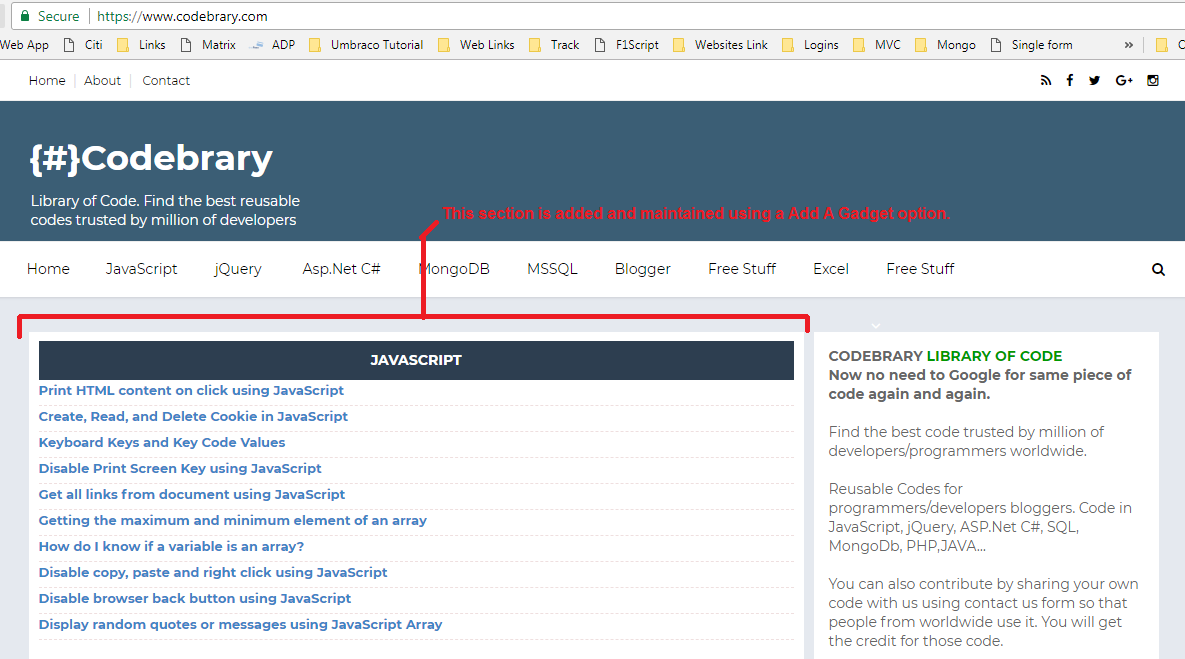Click inside the browser address bar
This screenshot has width=1185, height=659.
(x=300, y=15)
